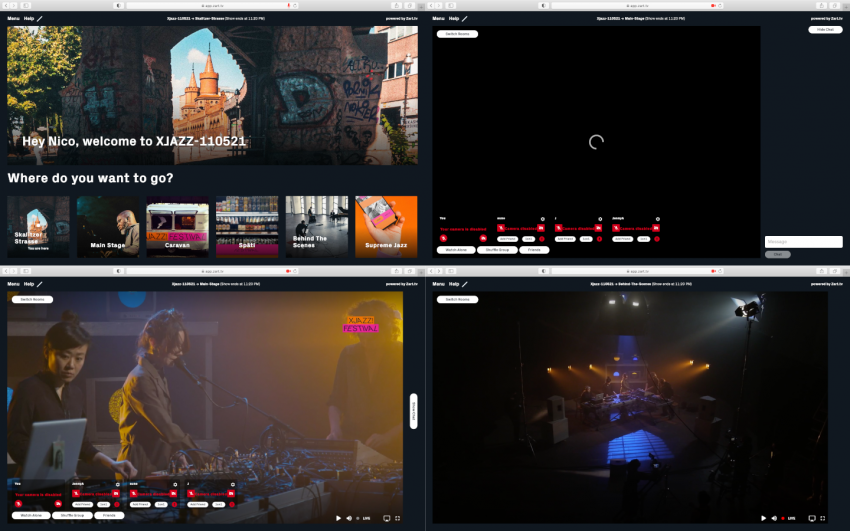Open Menu in the top-left window
The width and height of the screenshot is (850, 531).
click(14, 19)
